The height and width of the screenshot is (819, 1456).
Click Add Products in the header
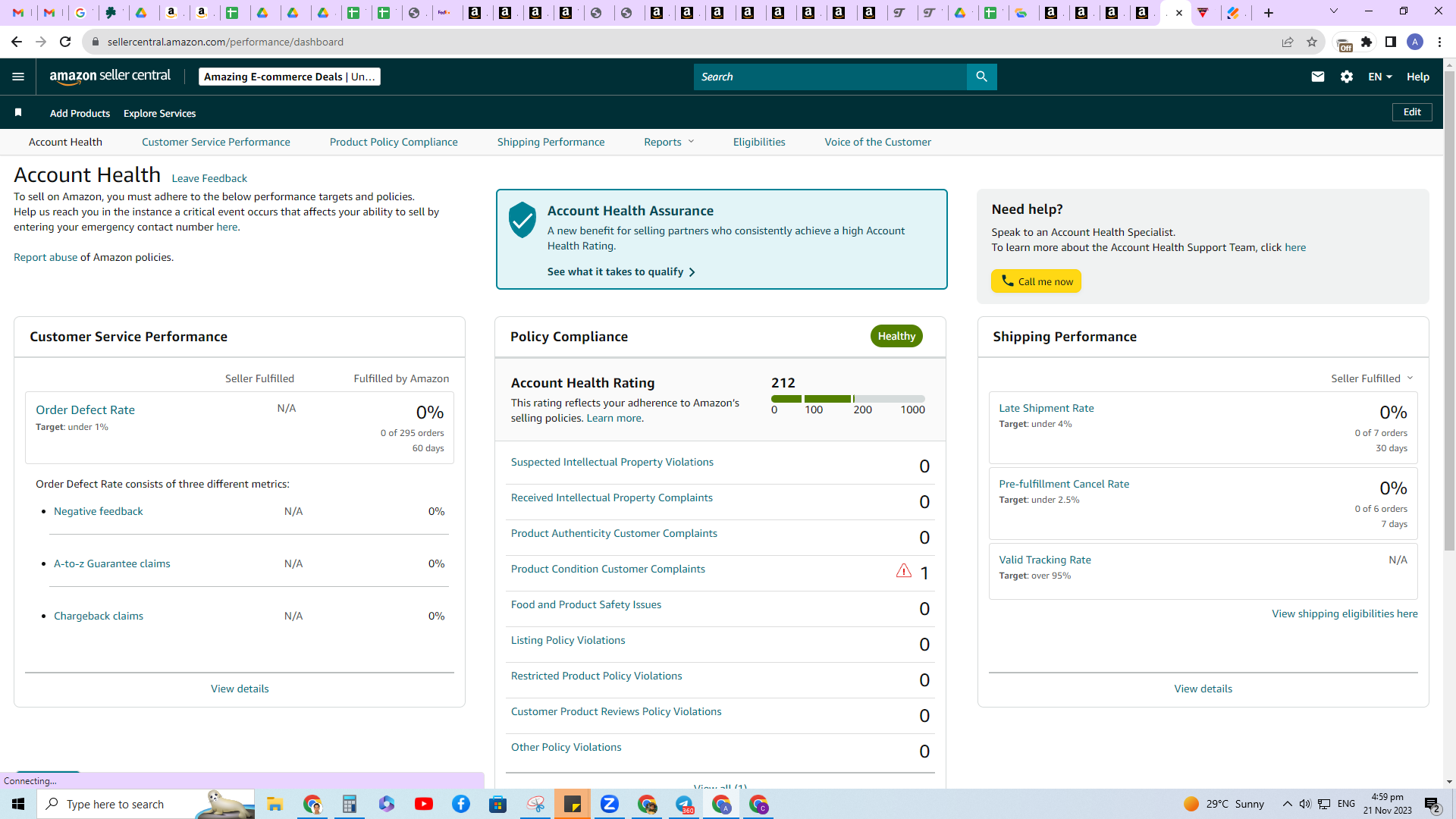80,113
